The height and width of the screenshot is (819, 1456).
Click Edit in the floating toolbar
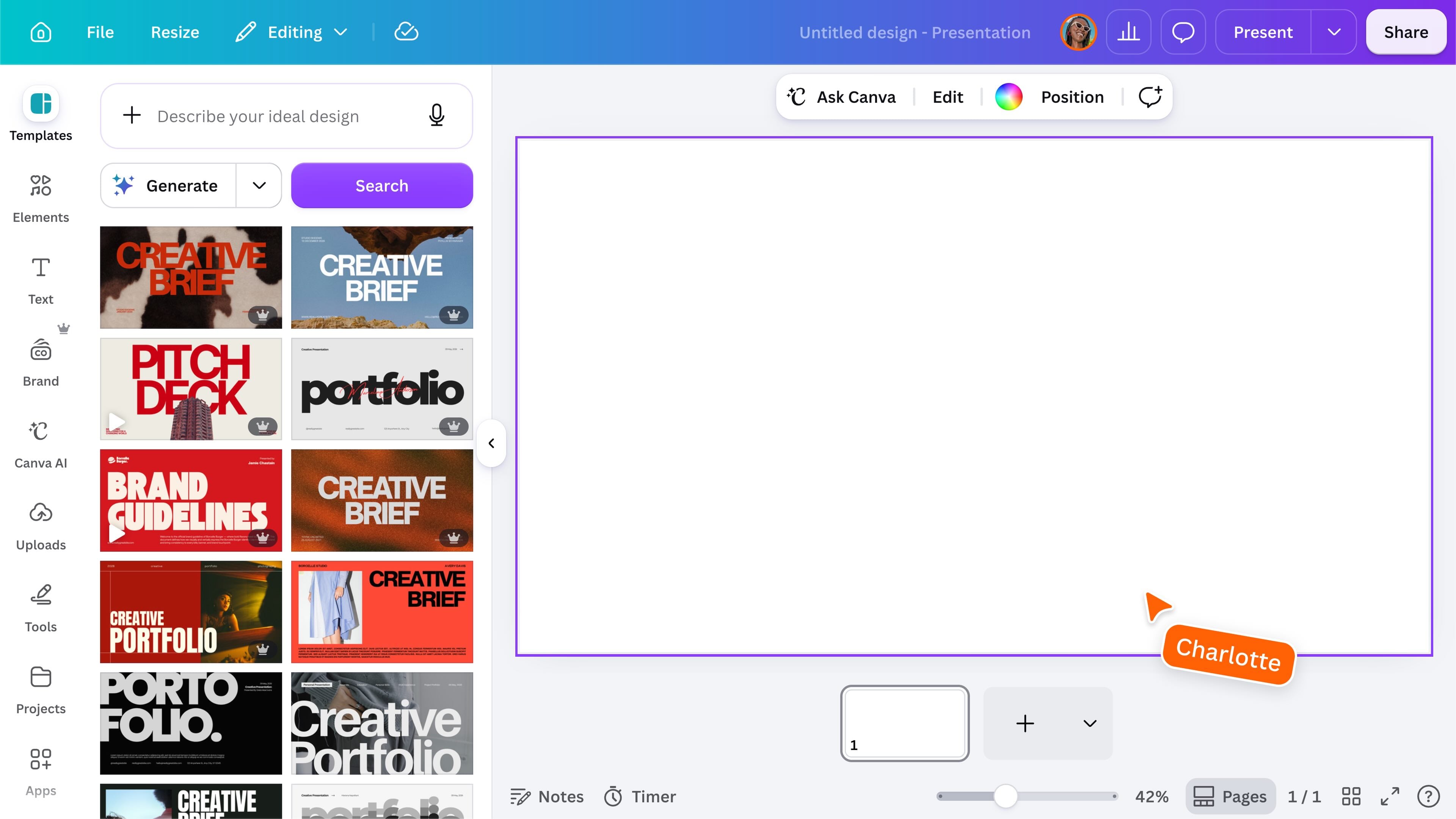(x=947, y=97)
